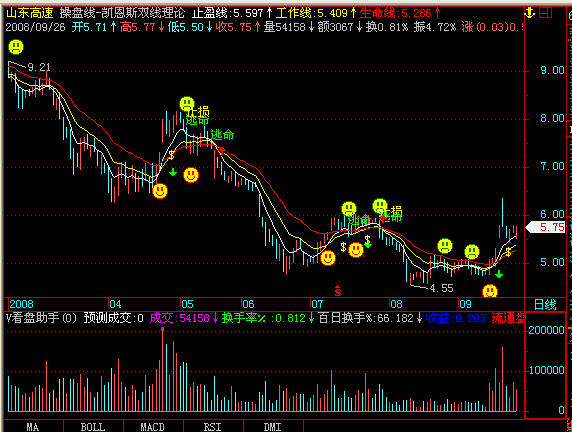Viewport: 572px width, 432px height.
Task: Click the sad face above the 9.21 label
Action: point(16,47)
